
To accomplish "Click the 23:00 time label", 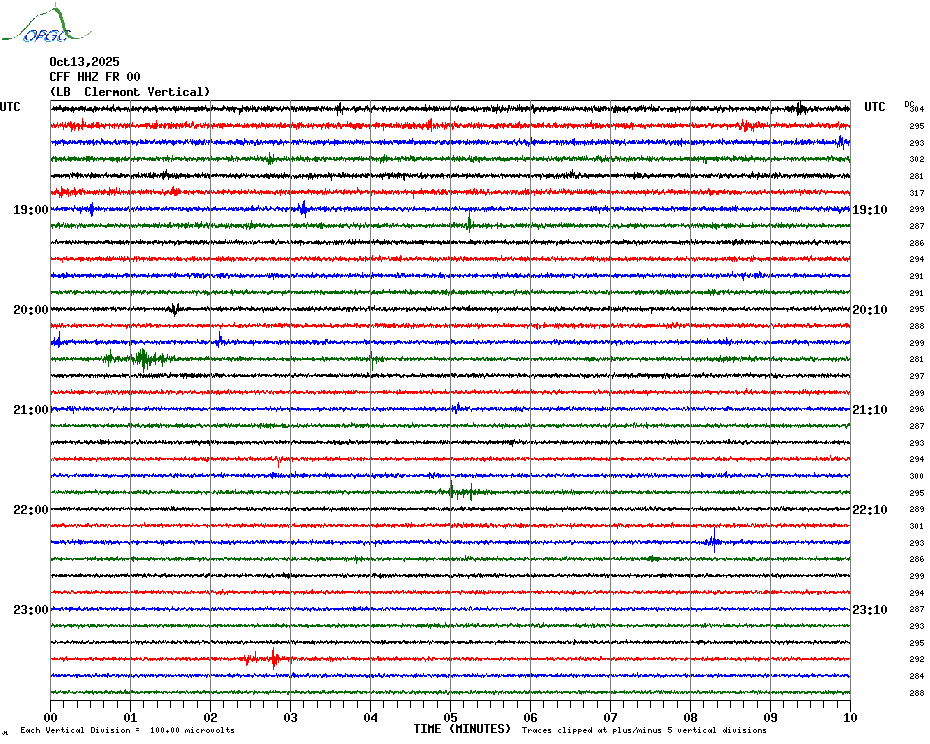I will pyautogui.click(x=31, y=610).
